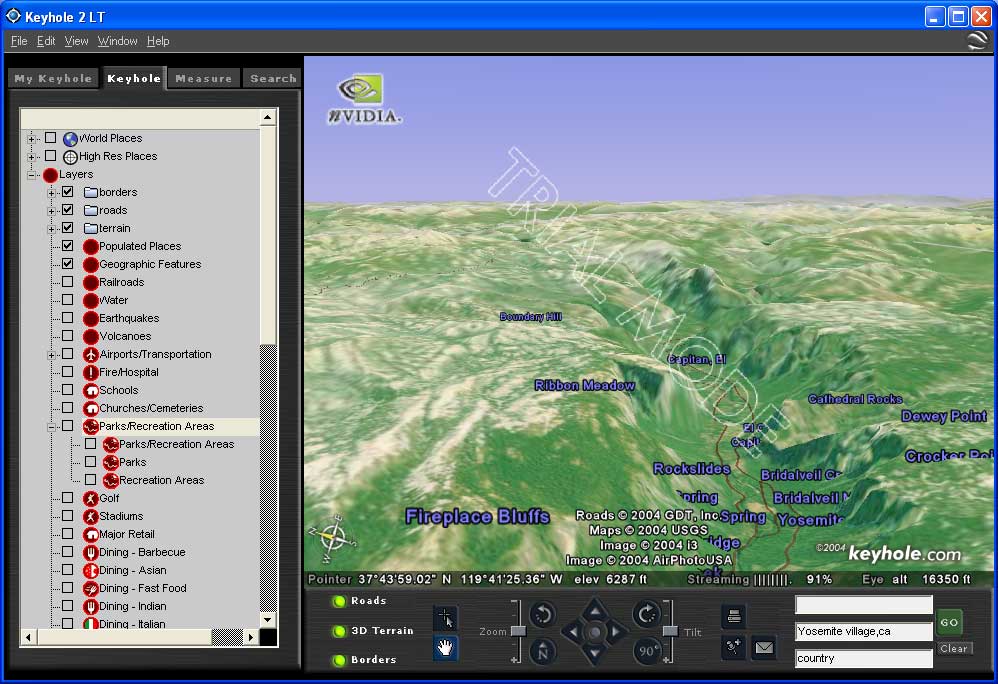
Task: Click the Airports/Transportation airplane icon
Action: [90, 354]
